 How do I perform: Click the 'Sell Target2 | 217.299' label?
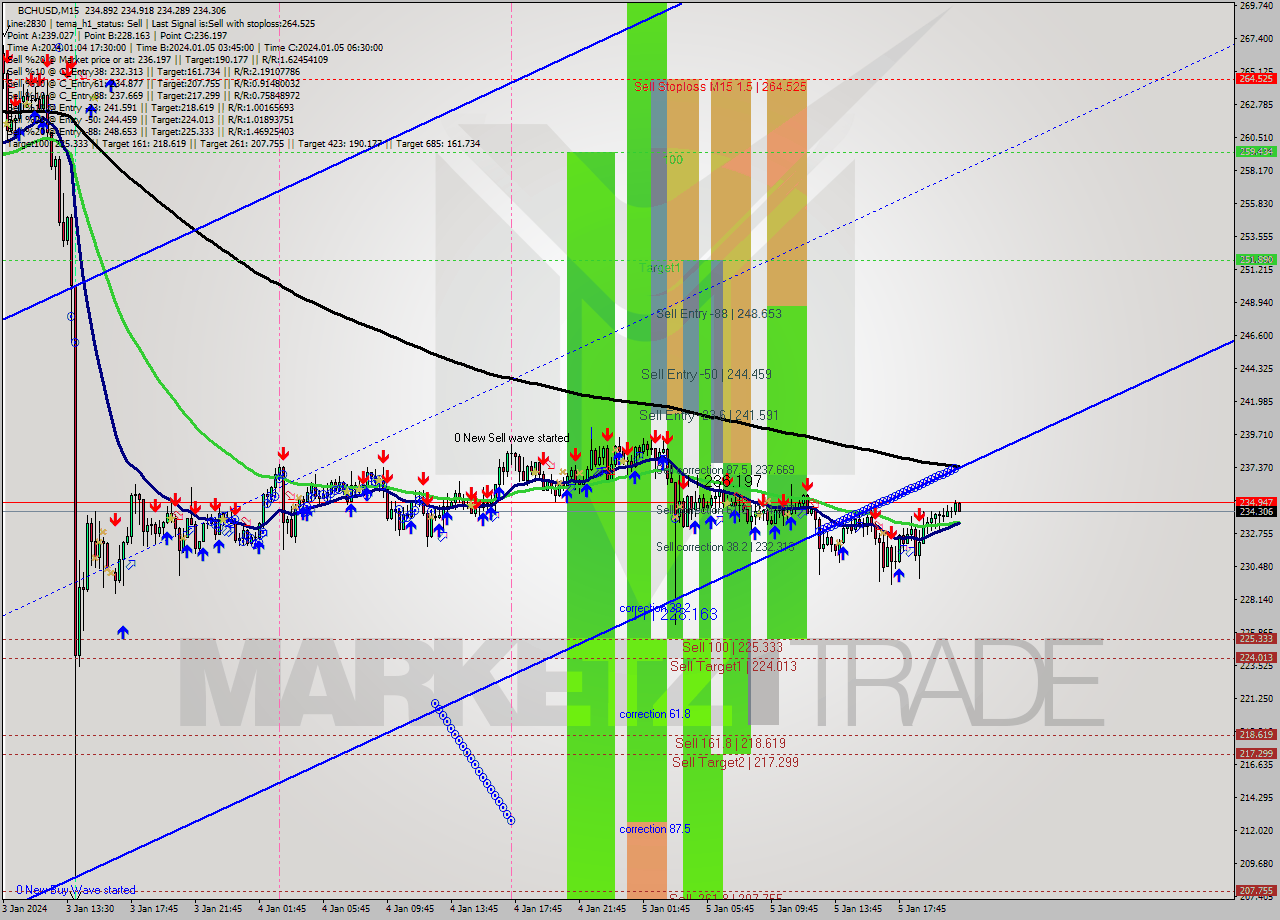pos(735,762)
